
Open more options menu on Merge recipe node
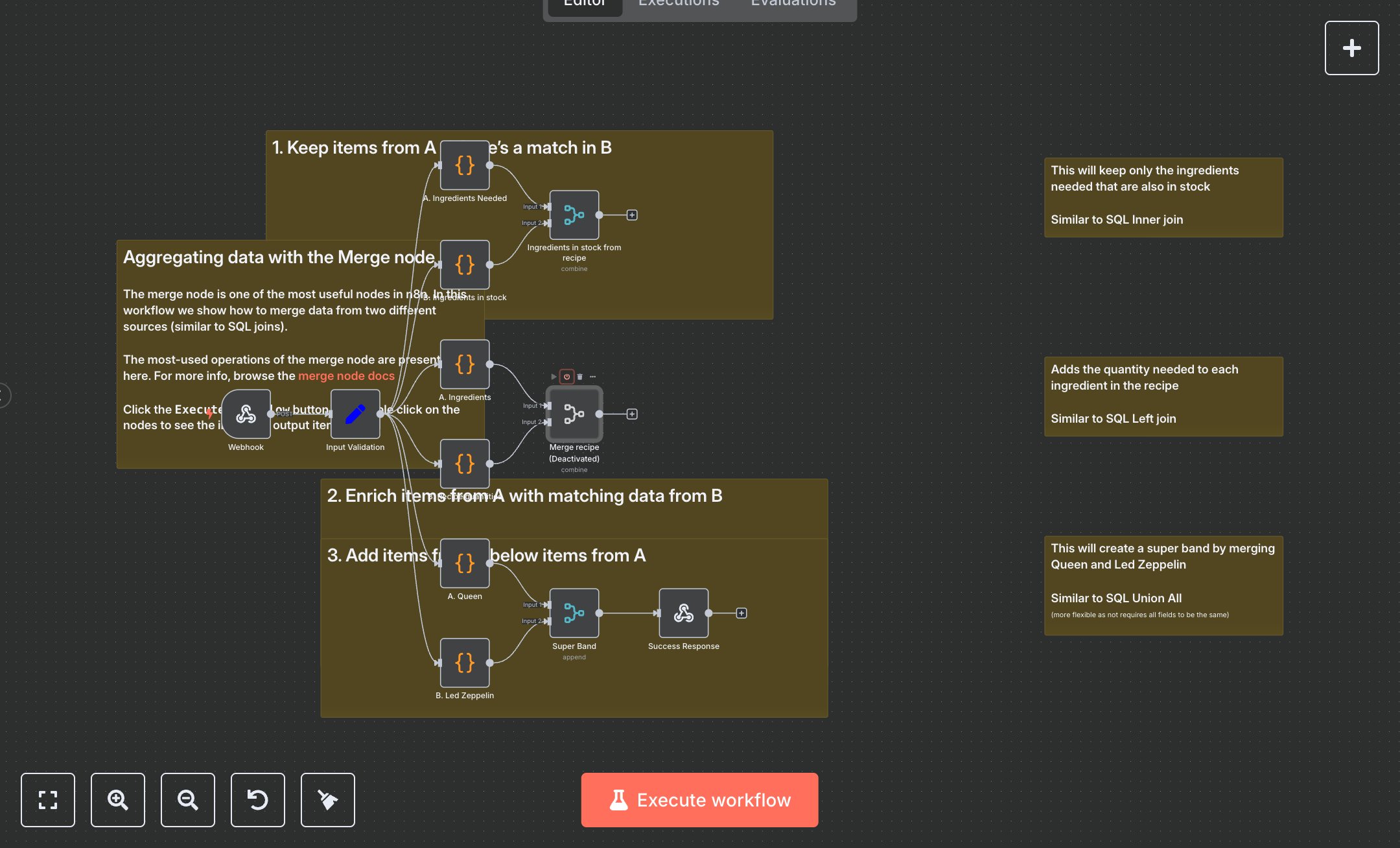593,376
